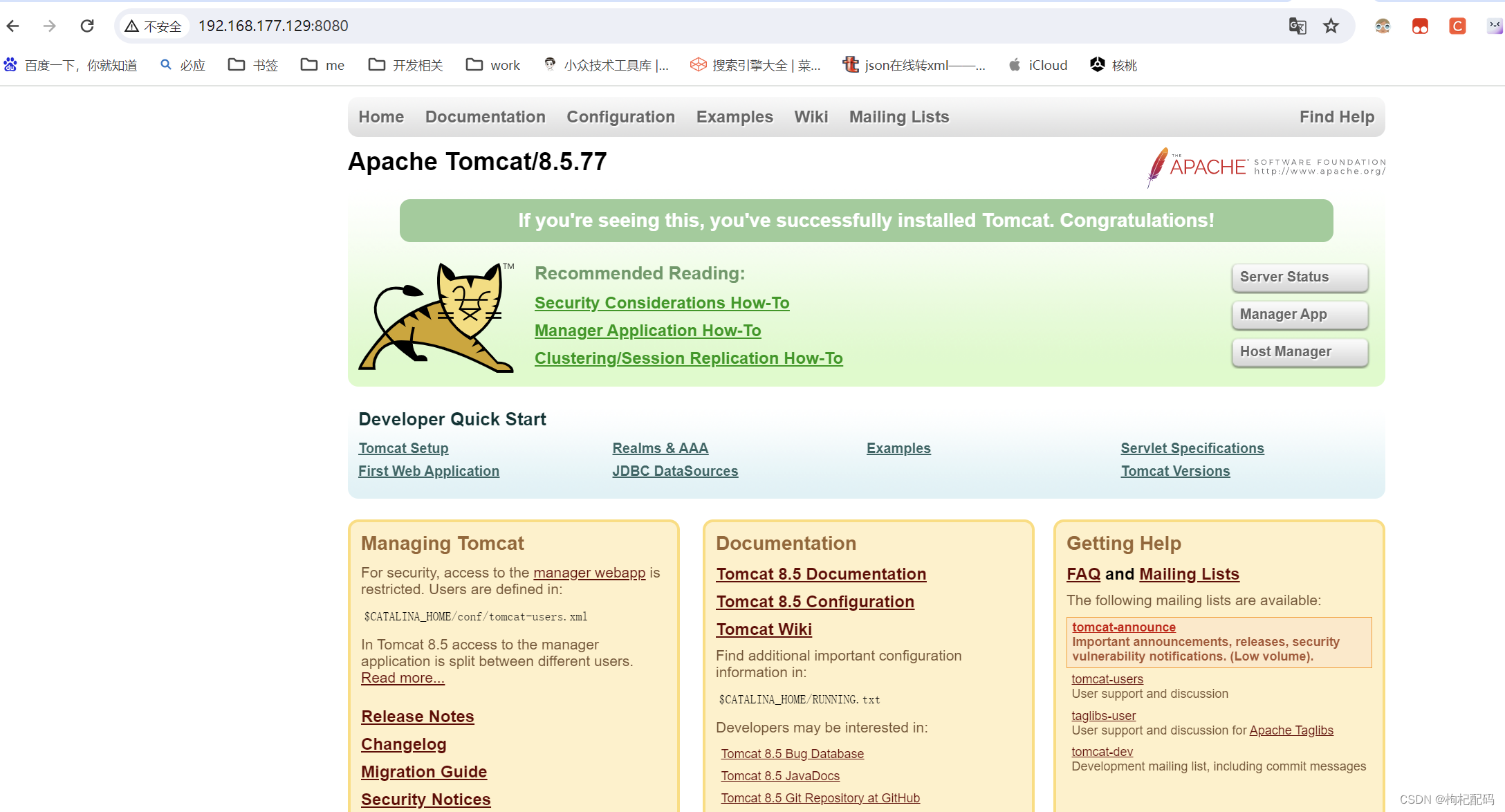
Task: Bookmark this page with the star icon
Action: click(1331, 26)
